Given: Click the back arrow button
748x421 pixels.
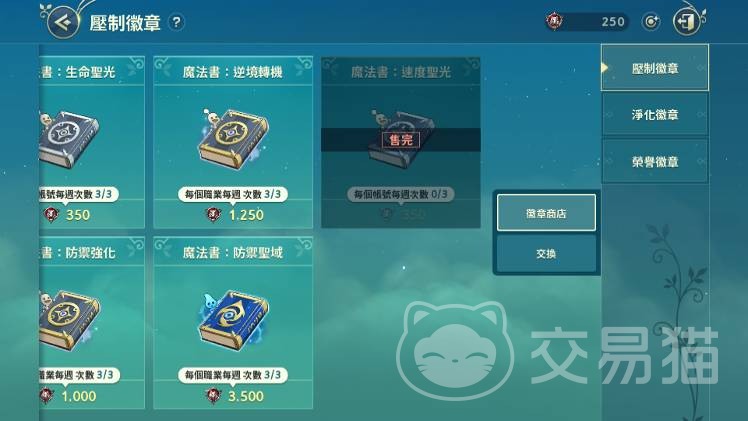Looking at the screenshot, I should click(63, 22).
